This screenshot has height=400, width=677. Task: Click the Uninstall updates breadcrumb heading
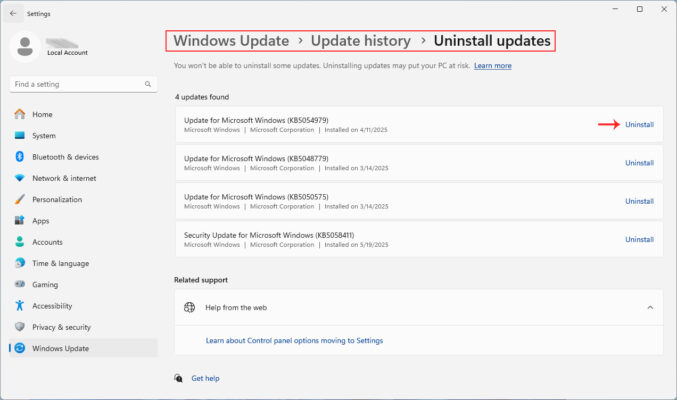(492, 41)
